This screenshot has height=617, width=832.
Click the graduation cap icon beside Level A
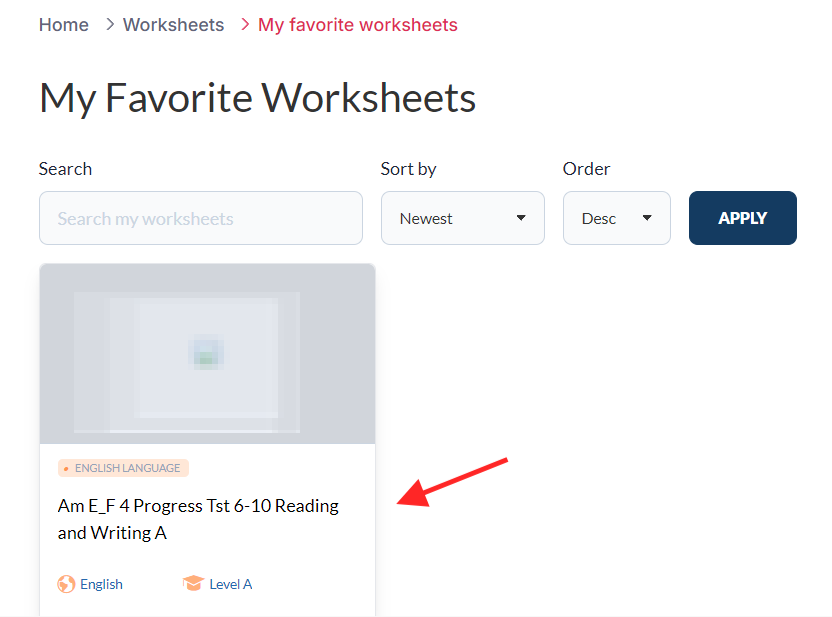tap(193, 584)
